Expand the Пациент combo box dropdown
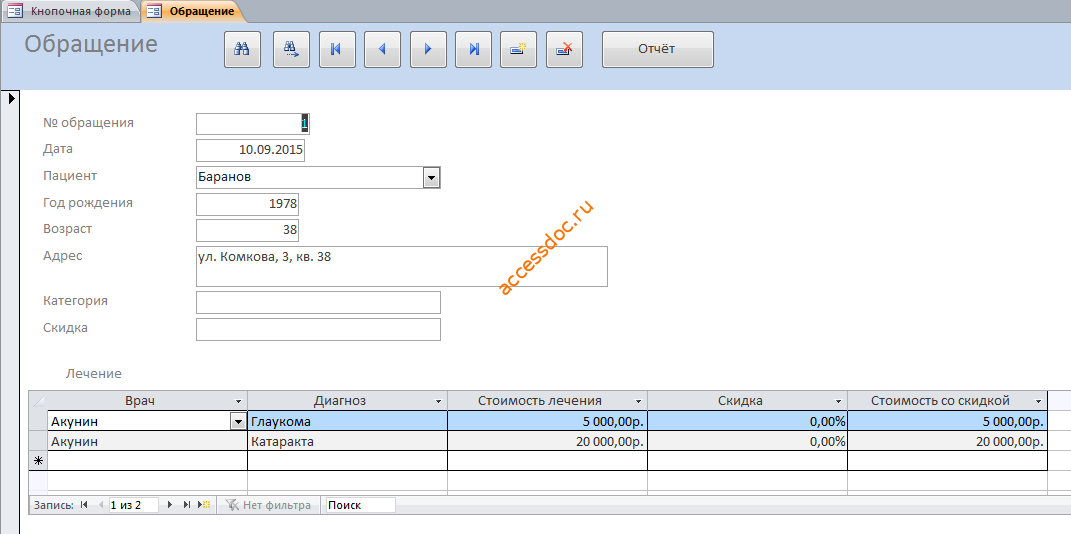This screenshot has width=1071, height=534. pos(431,178)
